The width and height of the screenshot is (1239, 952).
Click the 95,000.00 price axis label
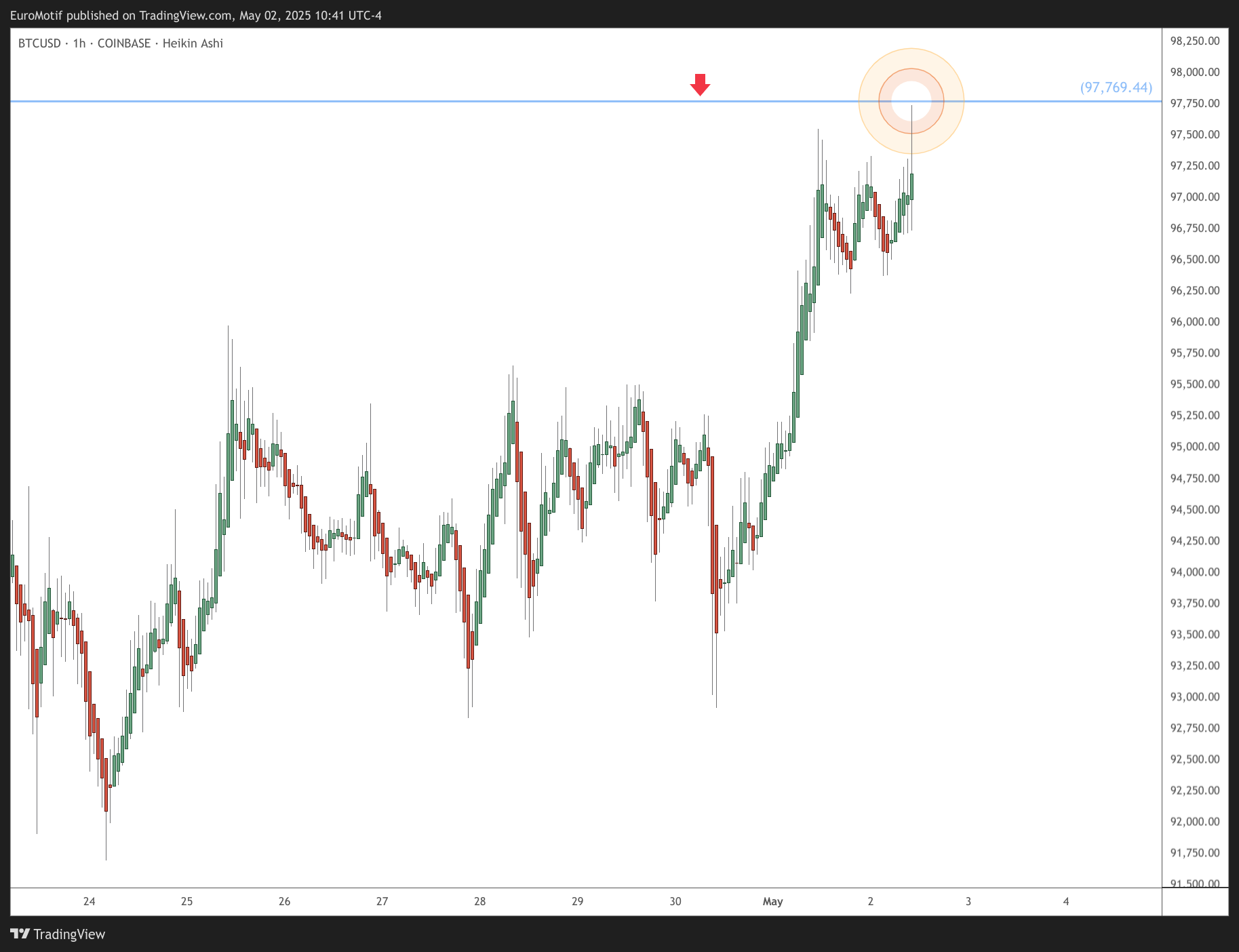[x=1195, y=446]
